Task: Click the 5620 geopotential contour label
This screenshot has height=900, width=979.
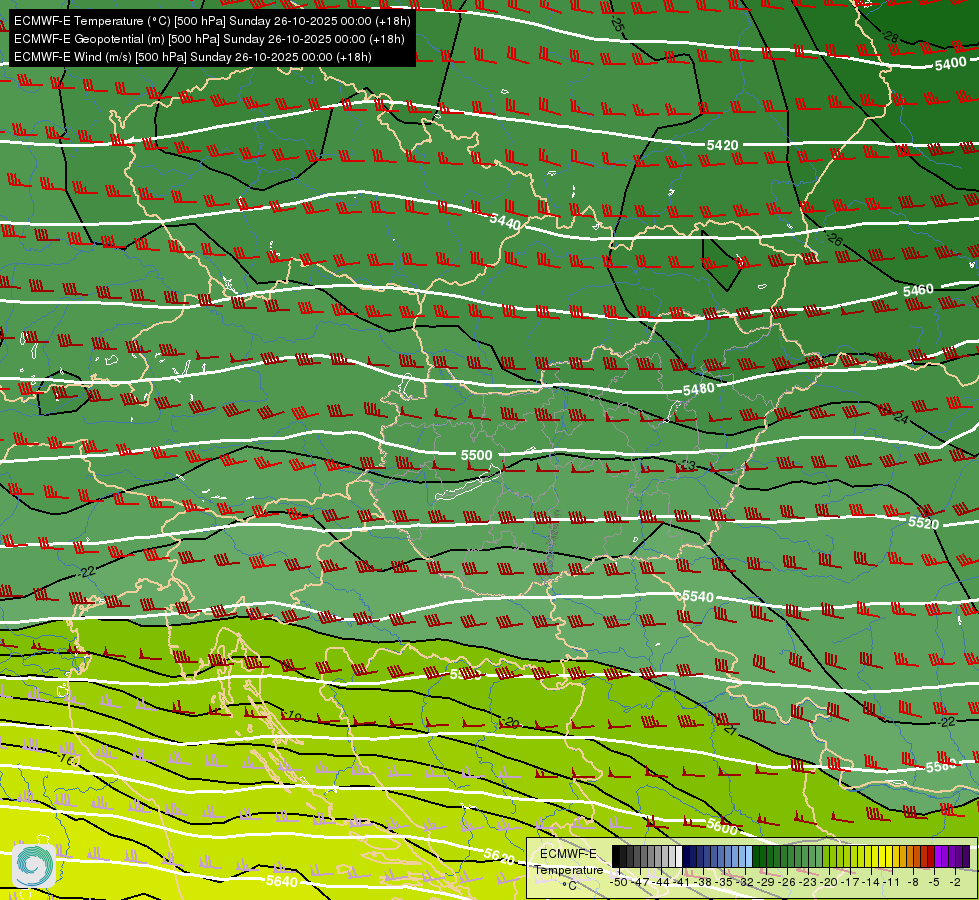Action: [x=499, y=856]
